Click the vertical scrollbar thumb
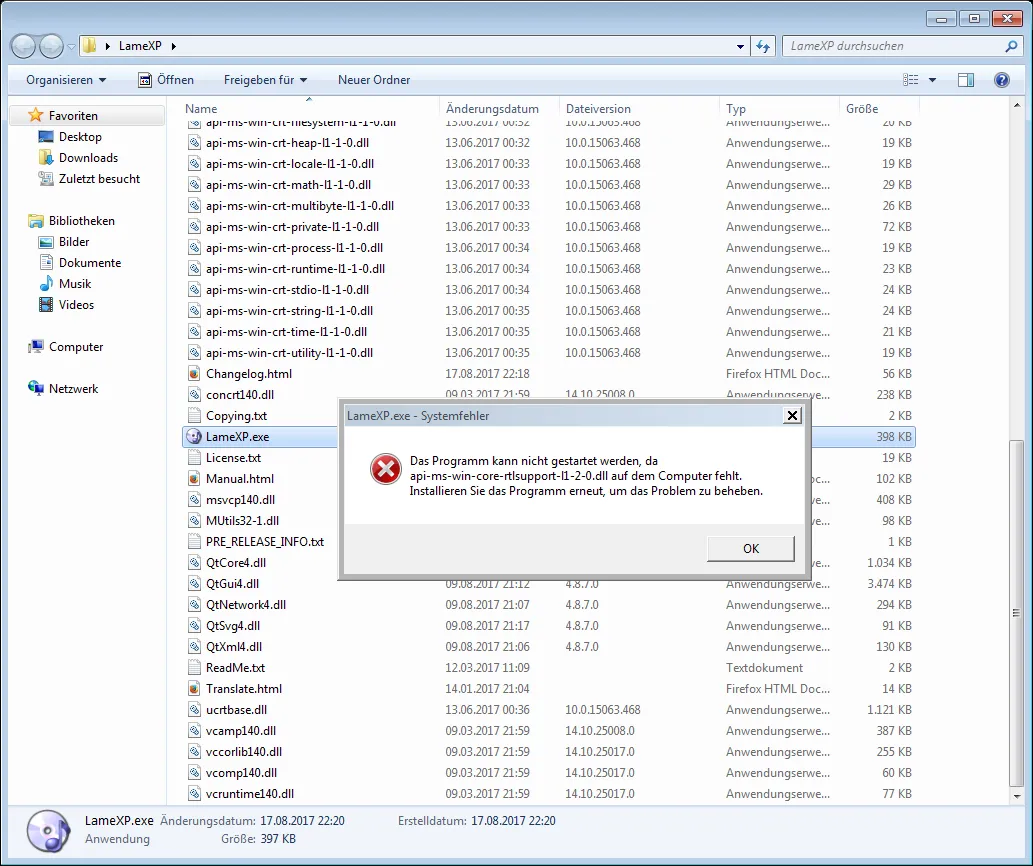The width and height of the screenshot is (1033, 866). pyautogui.click(x=1016, y=612)
